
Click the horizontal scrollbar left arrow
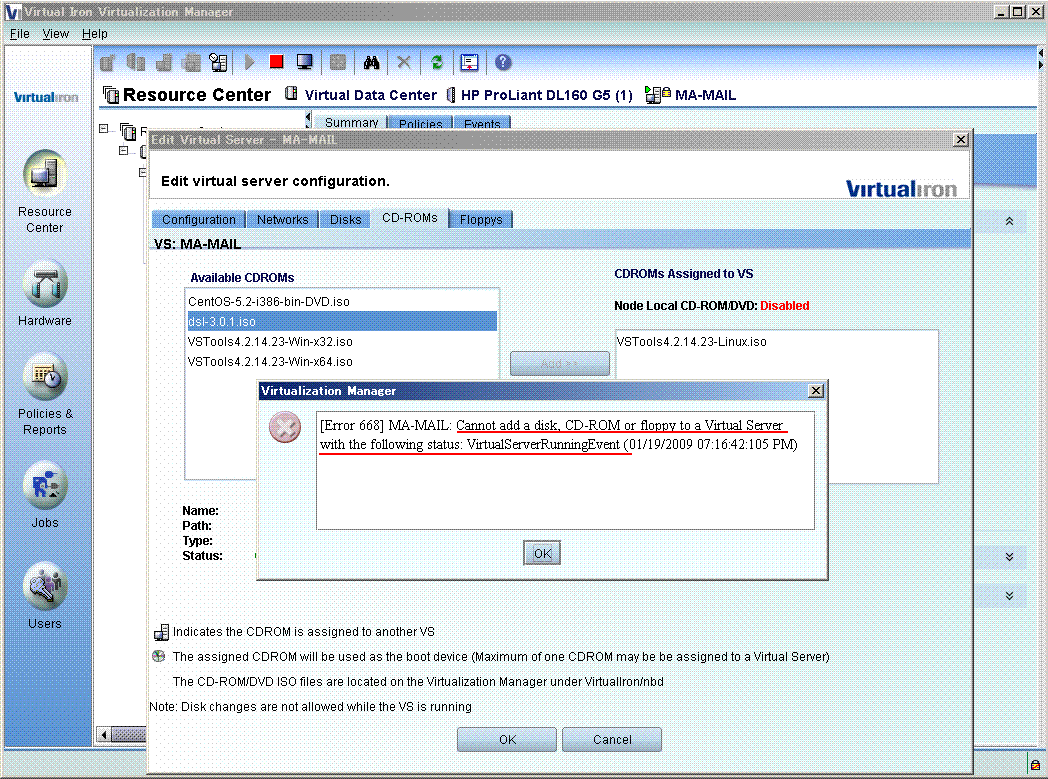pos(103,735)
